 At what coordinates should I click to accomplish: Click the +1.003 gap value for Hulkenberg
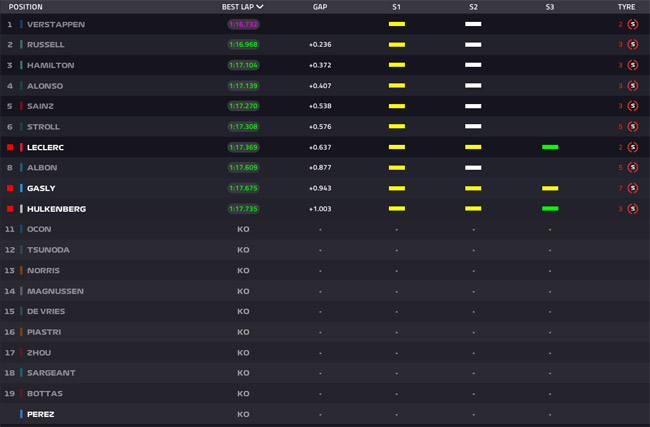pos(320,209)
